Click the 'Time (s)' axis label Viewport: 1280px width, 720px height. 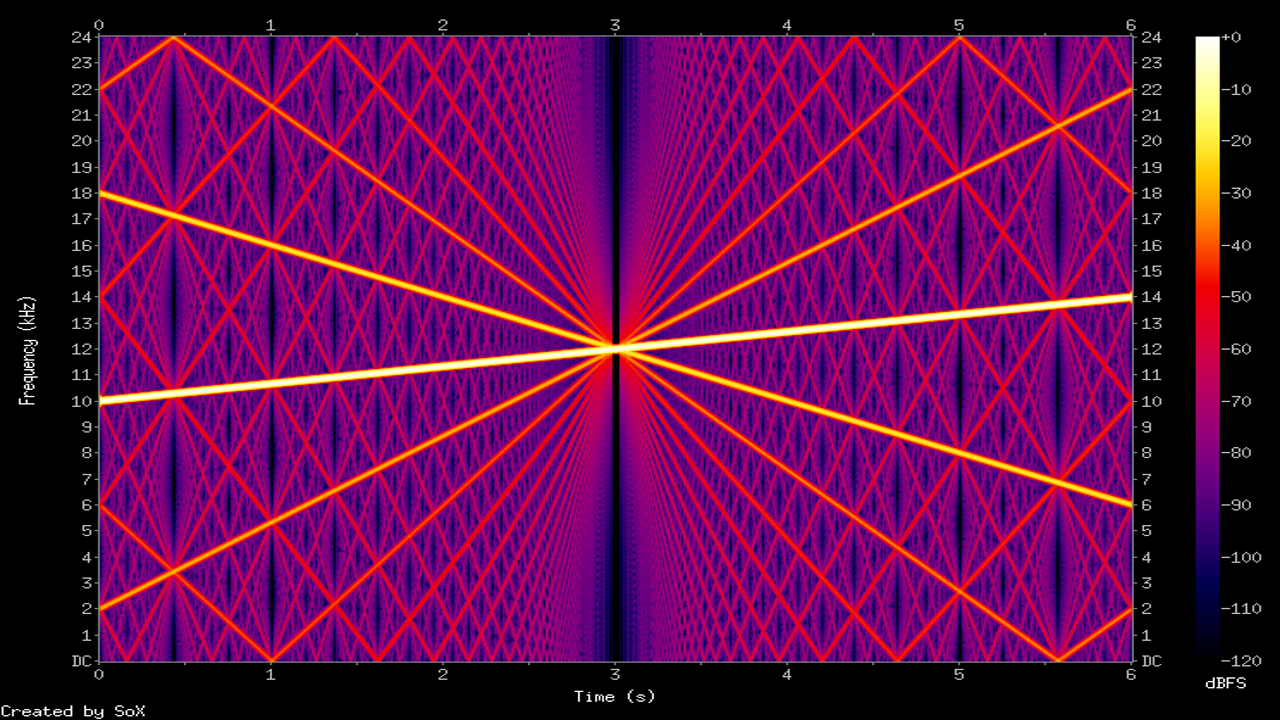614,696
